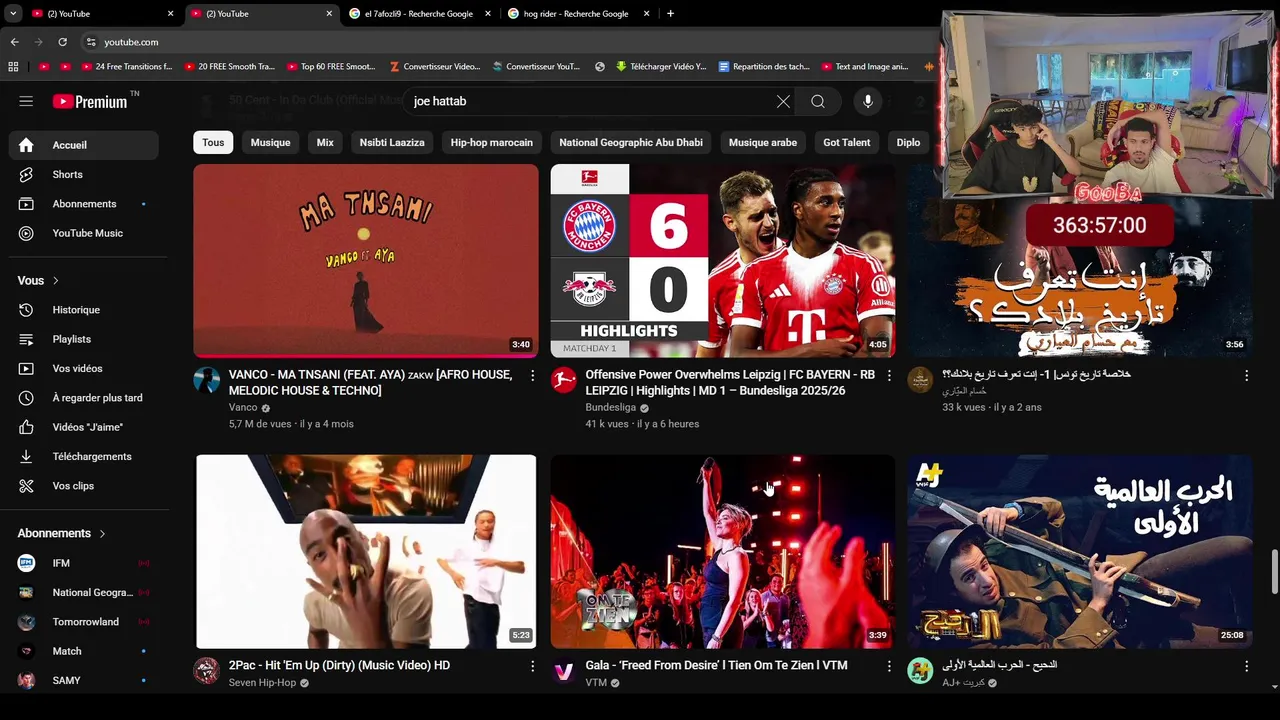Open options menu for Gala video
Image resolution: width=1280 pixels, height=720 pixels.
point(889,666)
